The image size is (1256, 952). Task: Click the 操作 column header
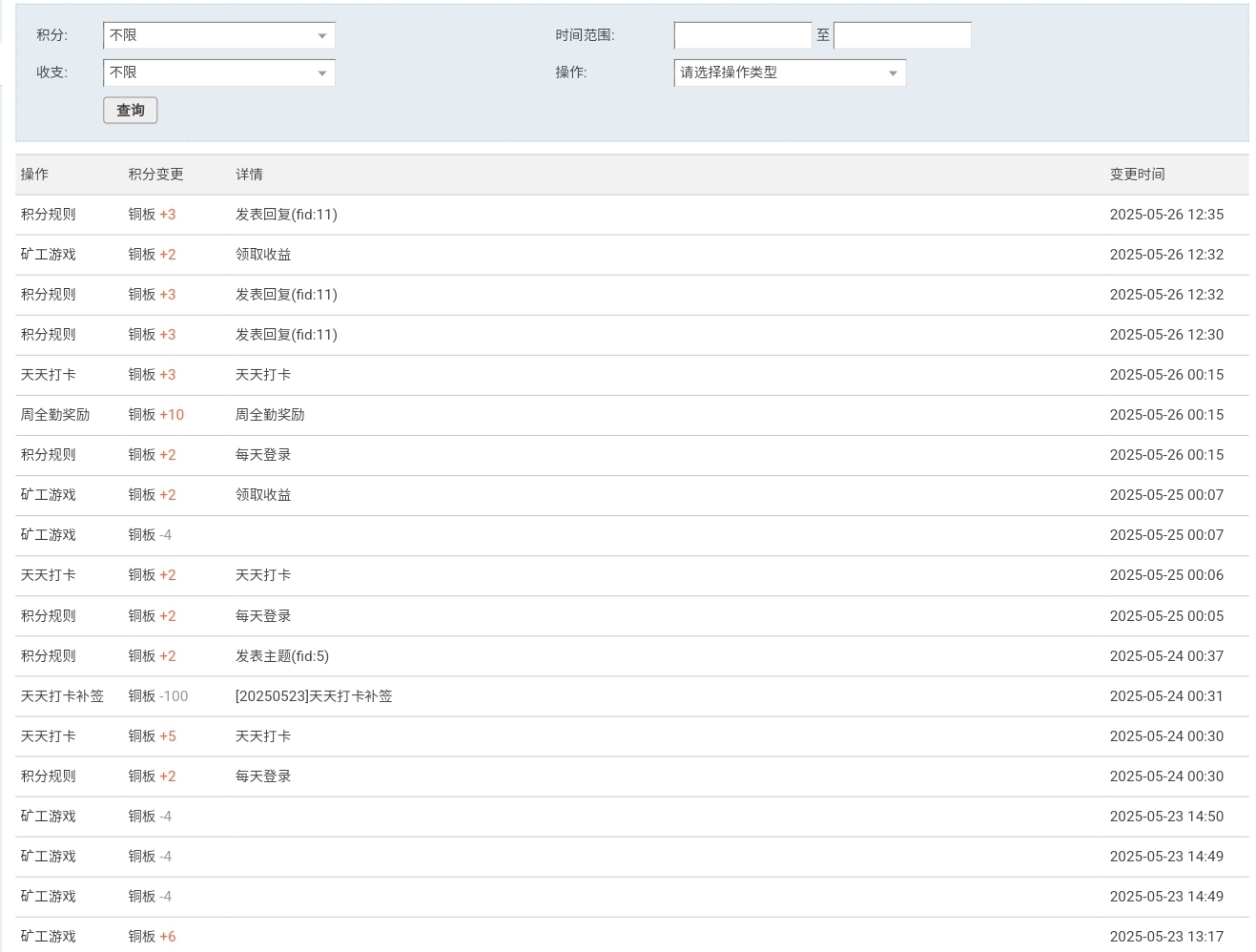(34, 174)
